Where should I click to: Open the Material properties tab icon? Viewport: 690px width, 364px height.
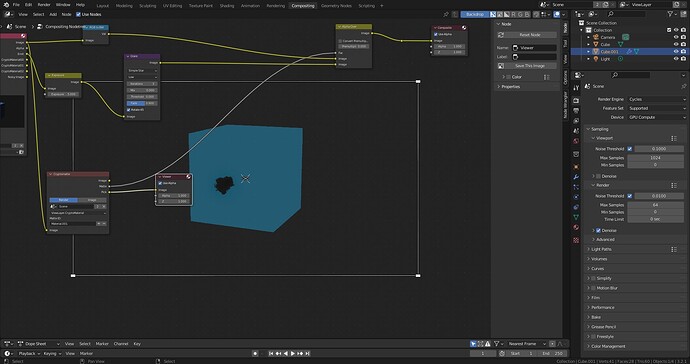coord(576,228)
